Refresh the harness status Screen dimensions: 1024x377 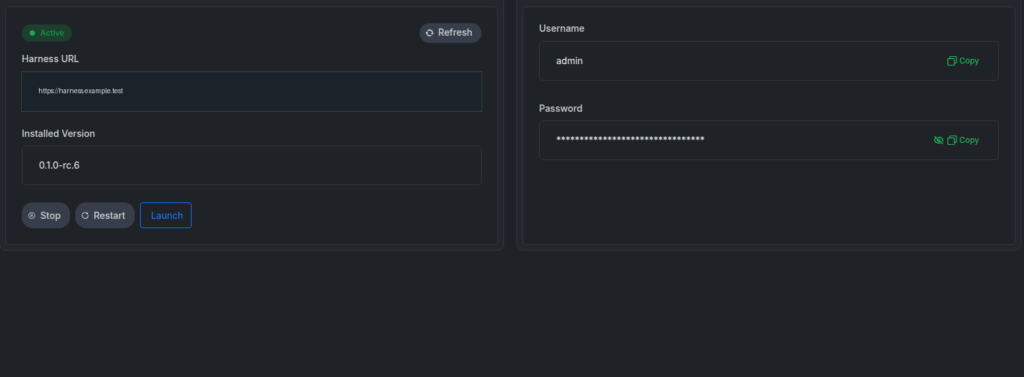(450, 33)
